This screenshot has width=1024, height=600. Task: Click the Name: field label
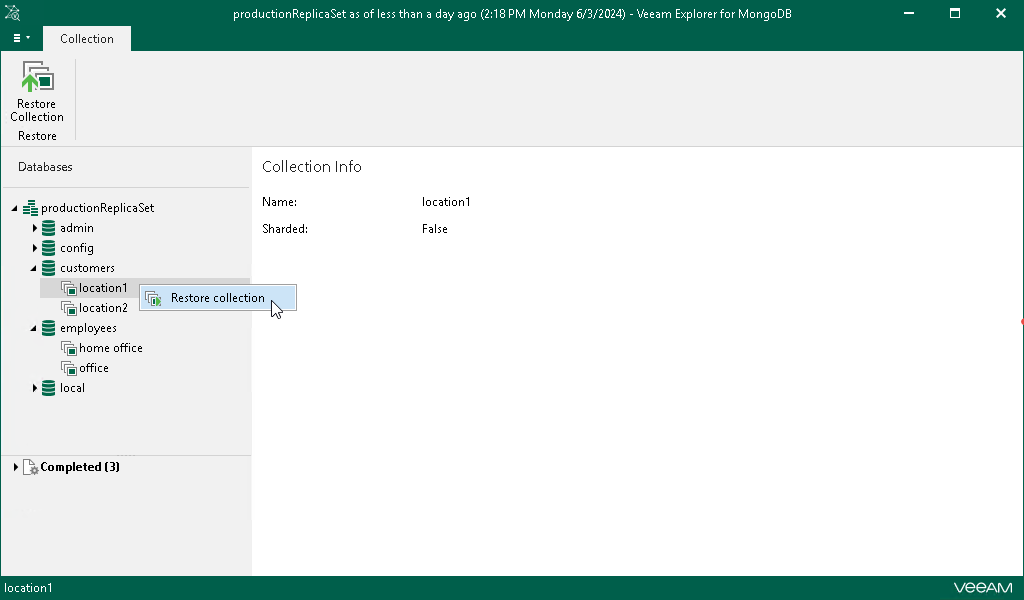[280, 202]
